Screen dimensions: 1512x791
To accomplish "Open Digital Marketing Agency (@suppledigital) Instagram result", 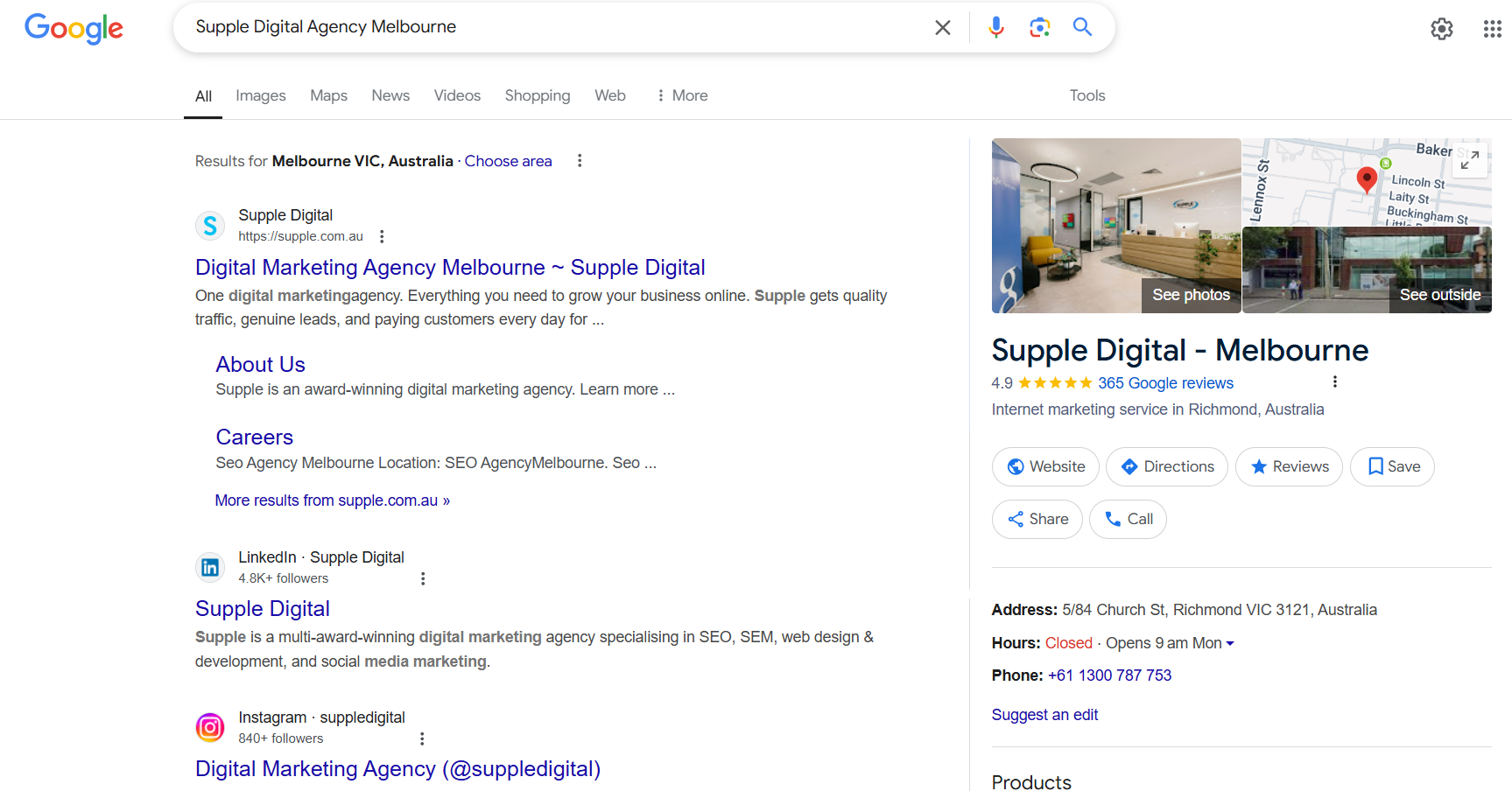I will click(x=398, y=768).
